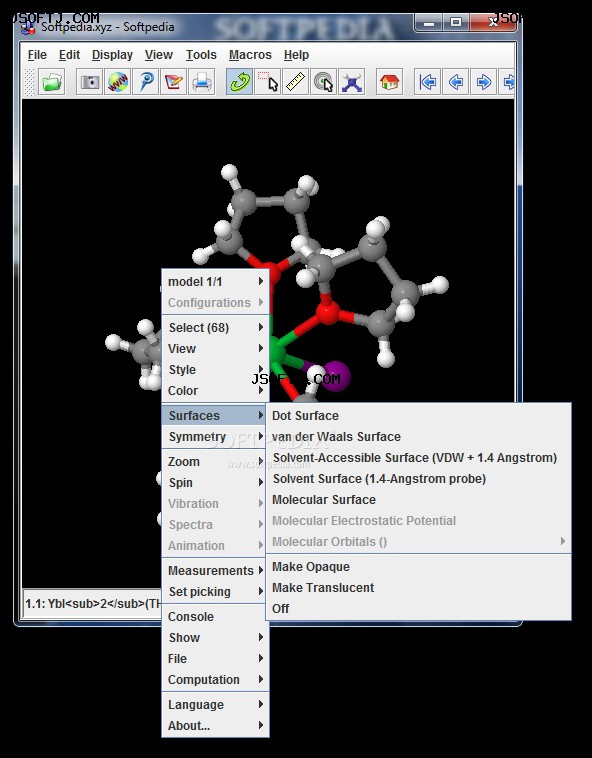The image size is (592, 758).
Task: Expand the Style submenu
Action: [215, 370]
